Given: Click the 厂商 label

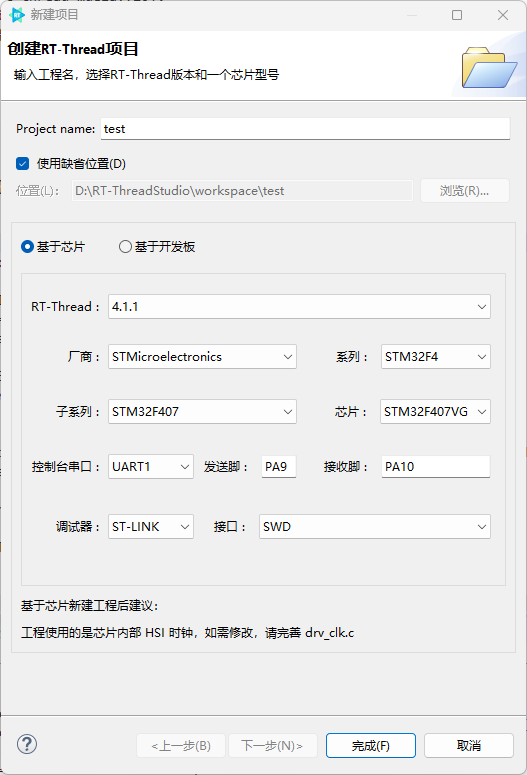Looking at the screenshot, I should [x=84, y=356].
